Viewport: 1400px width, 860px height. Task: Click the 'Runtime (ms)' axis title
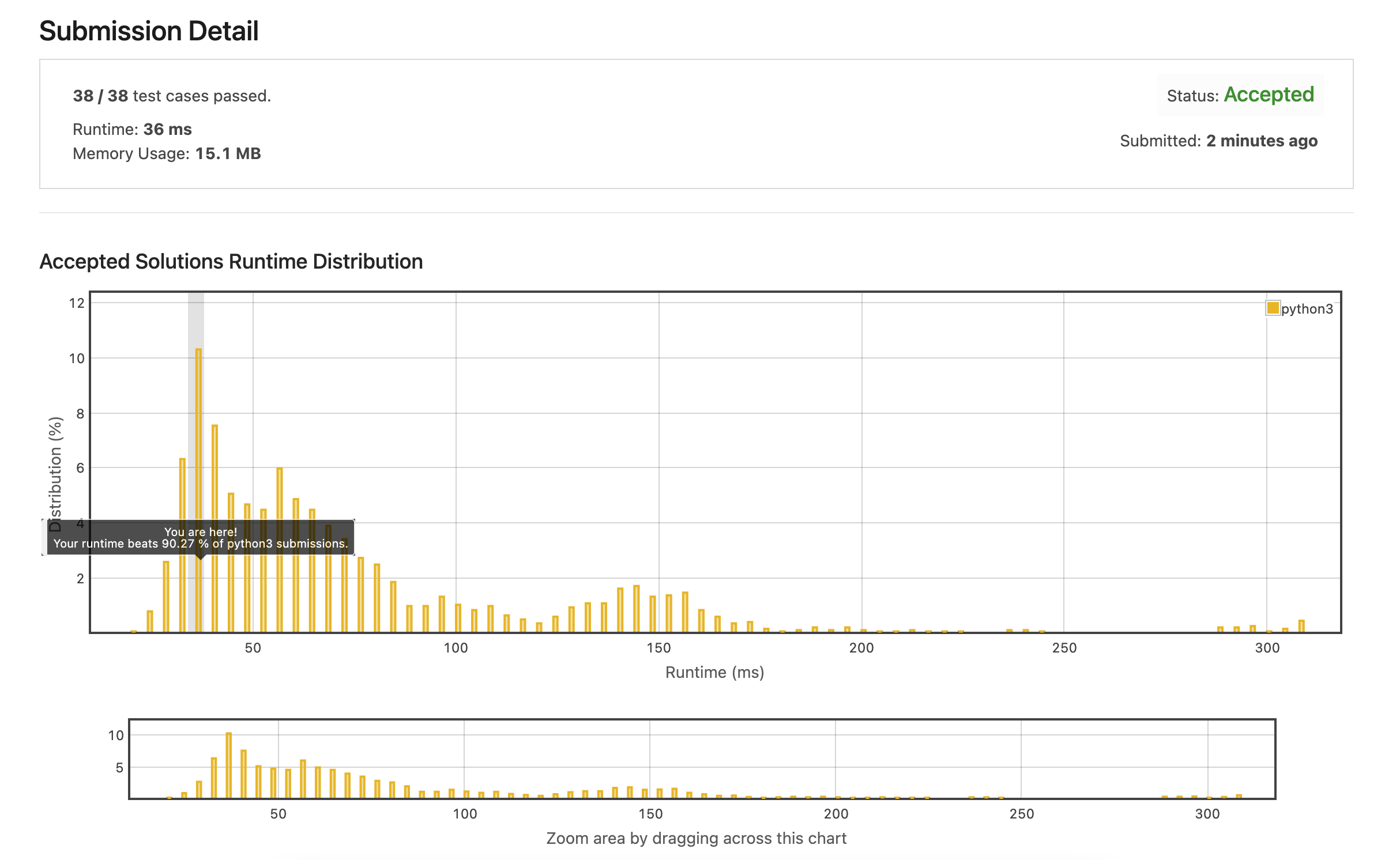[714, 673]
